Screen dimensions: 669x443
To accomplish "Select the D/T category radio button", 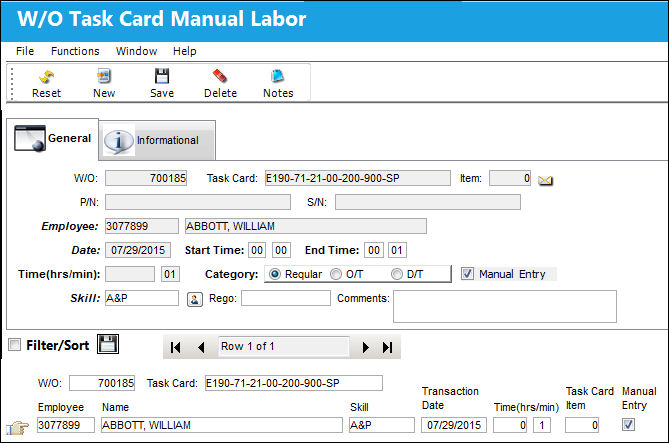I will click(397, 274).
